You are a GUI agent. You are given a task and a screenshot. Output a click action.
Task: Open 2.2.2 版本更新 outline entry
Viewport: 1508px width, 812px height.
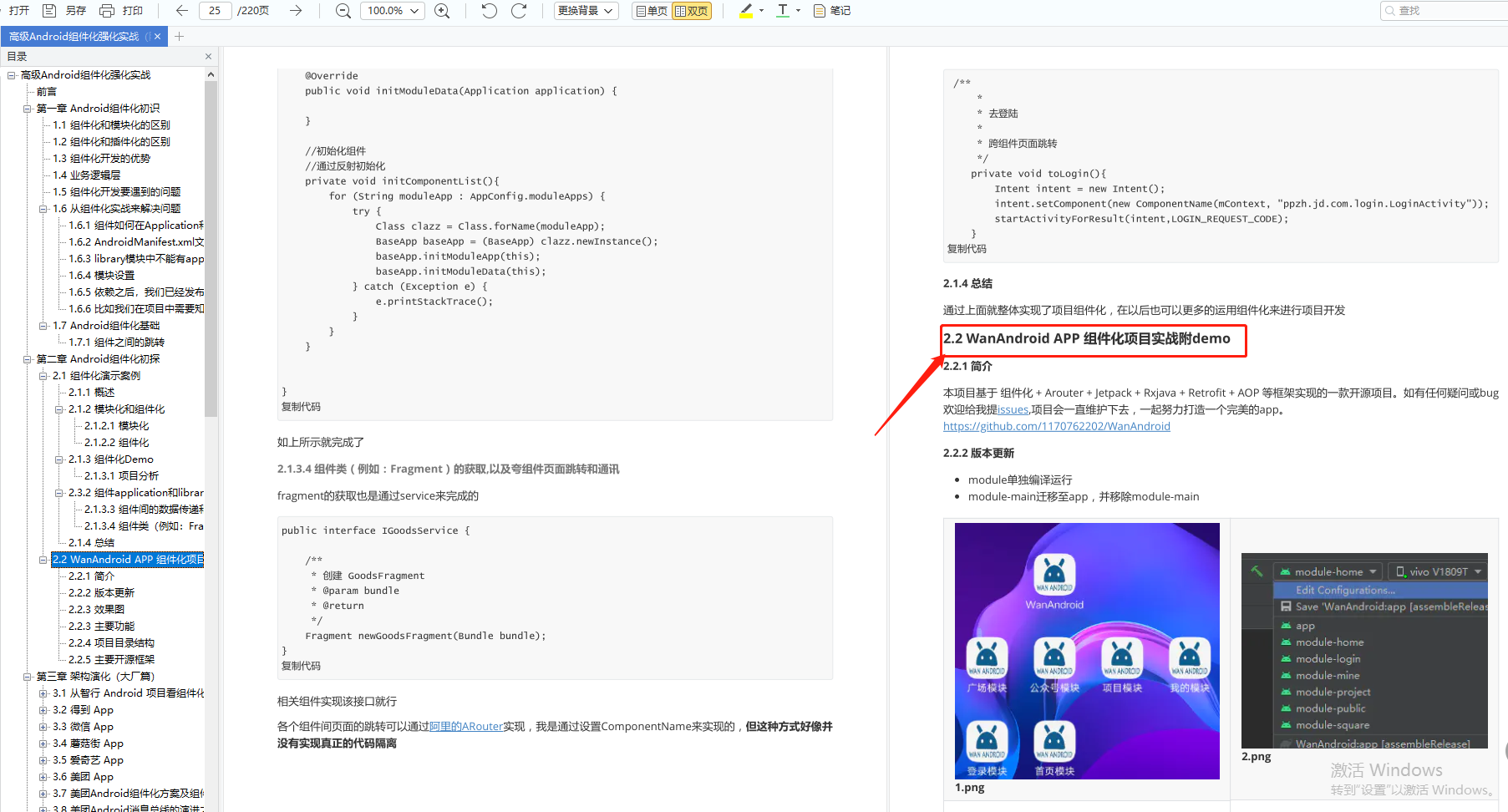[101, 593]
